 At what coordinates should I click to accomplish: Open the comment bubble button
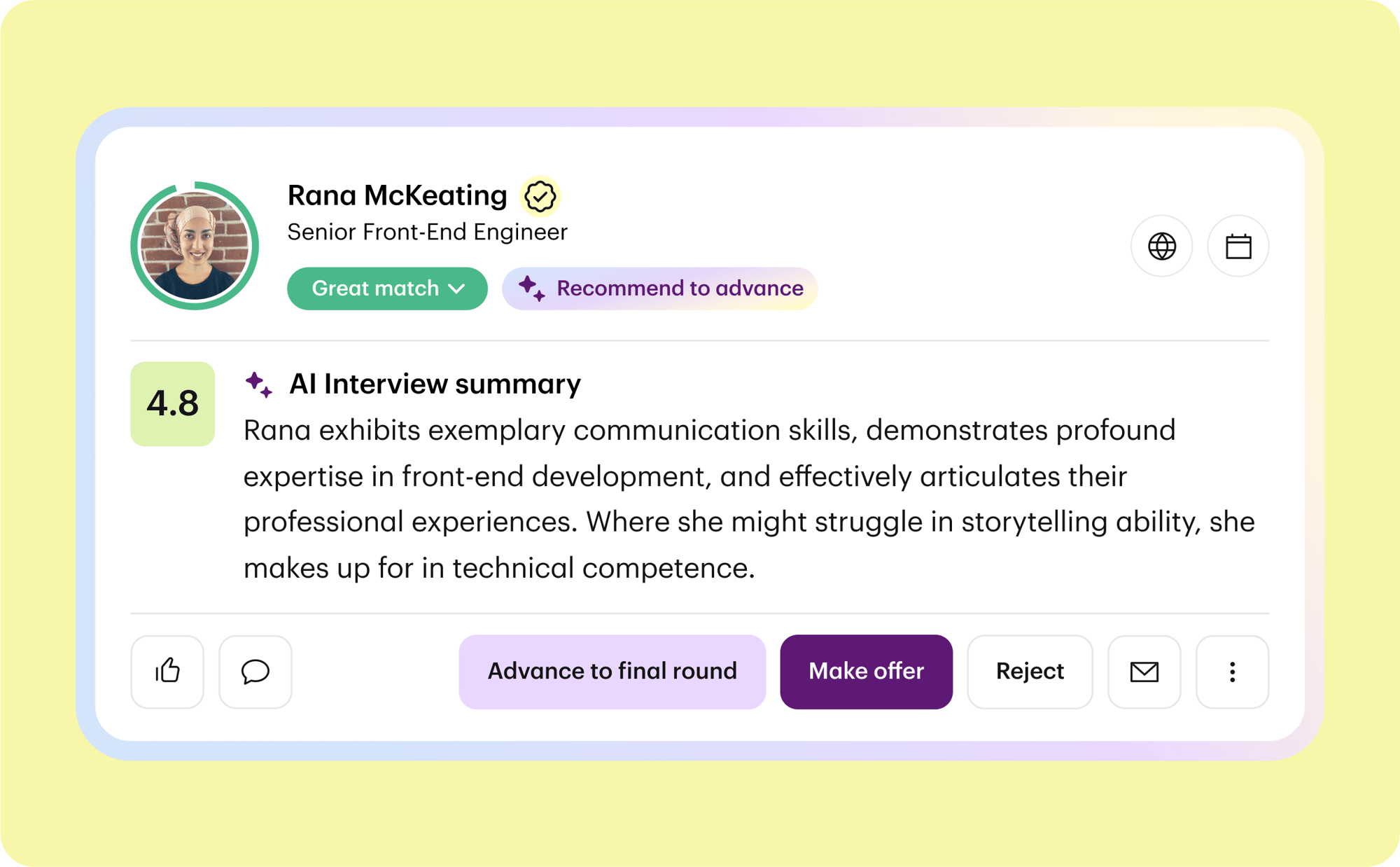pyautogui.click(x=255, y=672)
